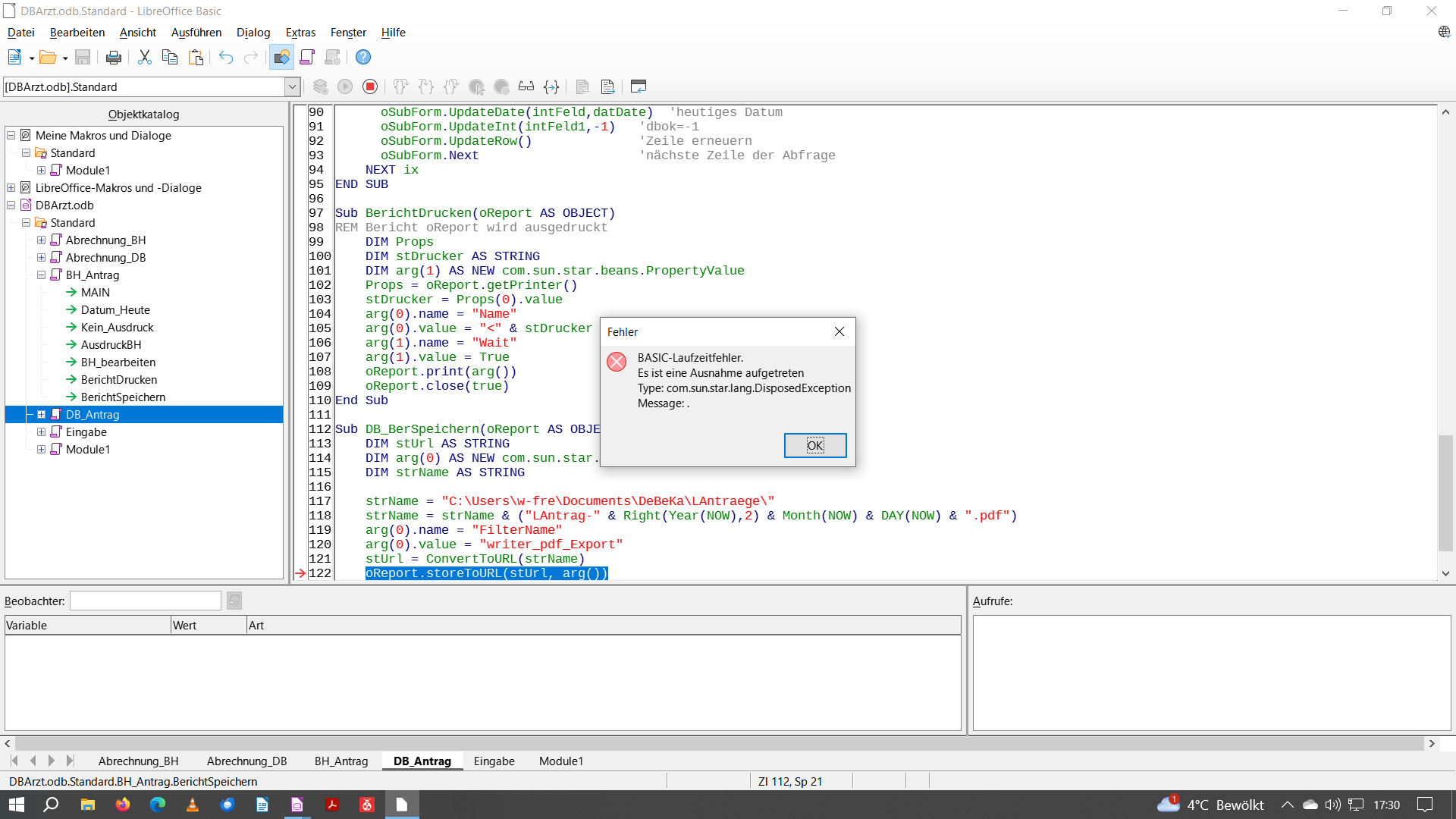
Task: Click the Paste clipboard icon
Action: coord(196,57)
